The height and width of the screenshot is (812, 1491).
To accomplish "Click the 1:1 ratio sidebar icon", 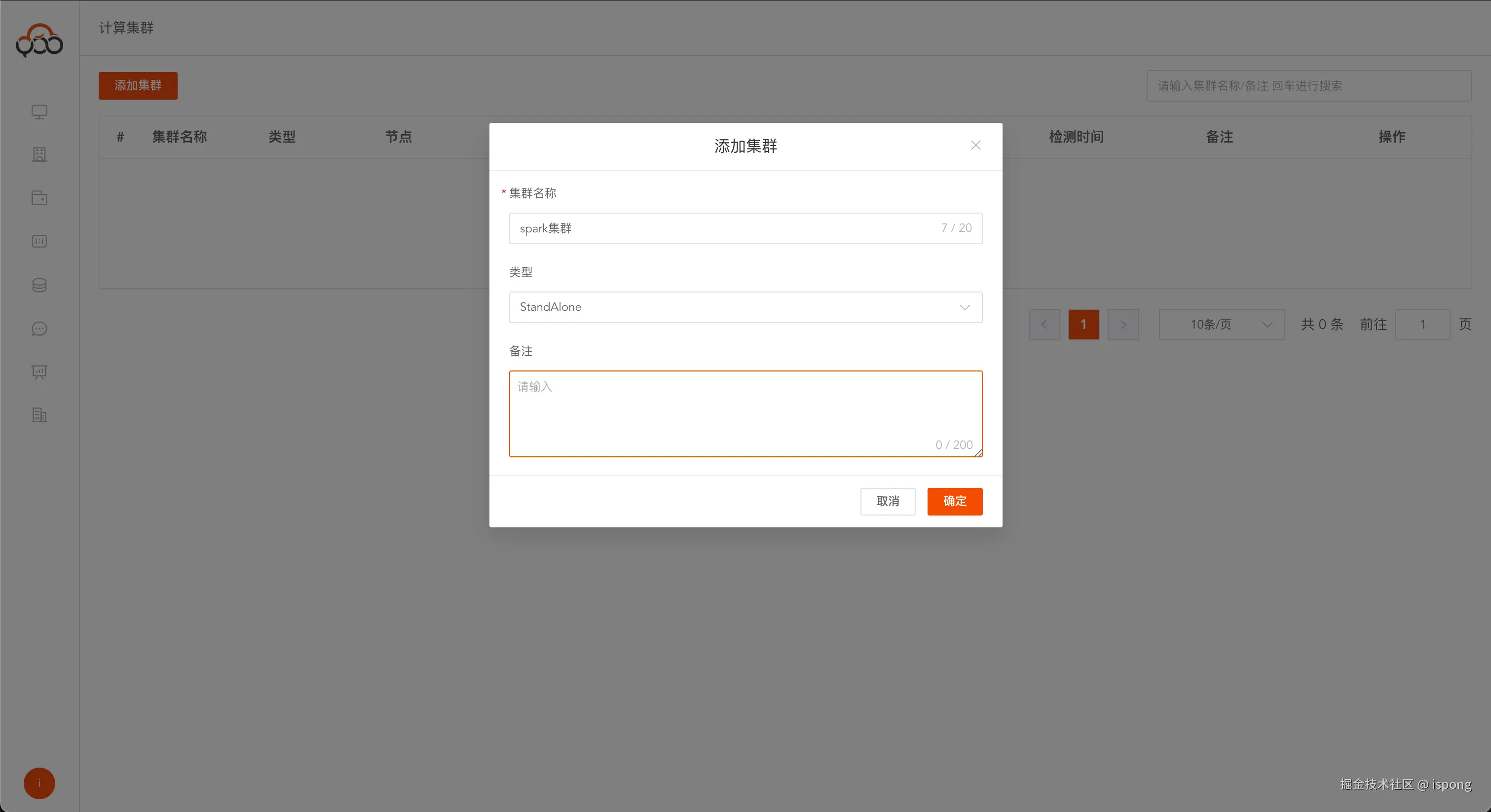I will [x=39, y=241].
